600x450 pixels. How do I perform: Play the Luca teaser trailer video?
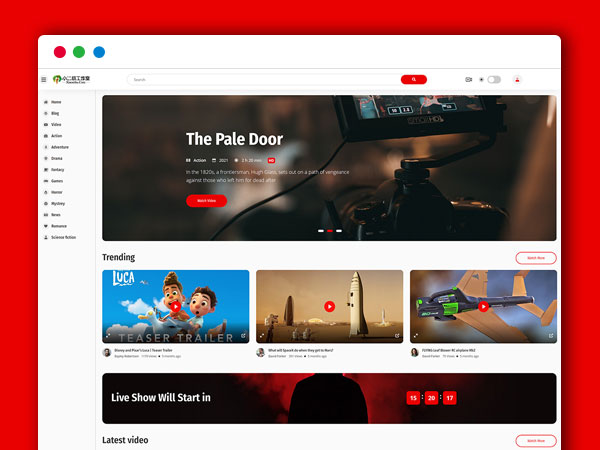(x=175, y=307)
